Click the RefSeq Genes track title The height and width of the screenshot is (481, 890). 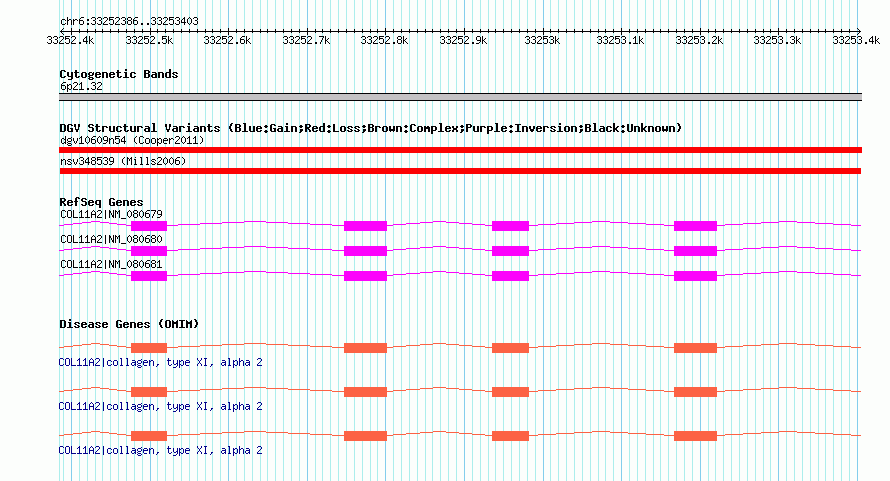[101, 202]
